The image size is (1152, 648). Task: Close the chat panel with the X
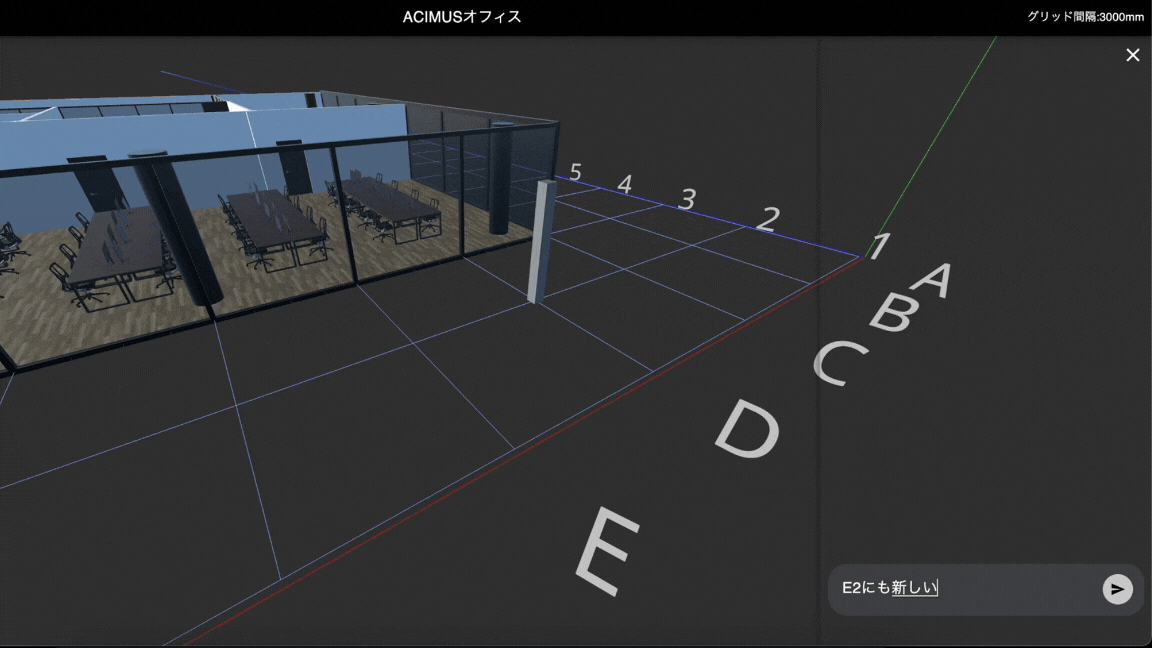[1132, 55]
